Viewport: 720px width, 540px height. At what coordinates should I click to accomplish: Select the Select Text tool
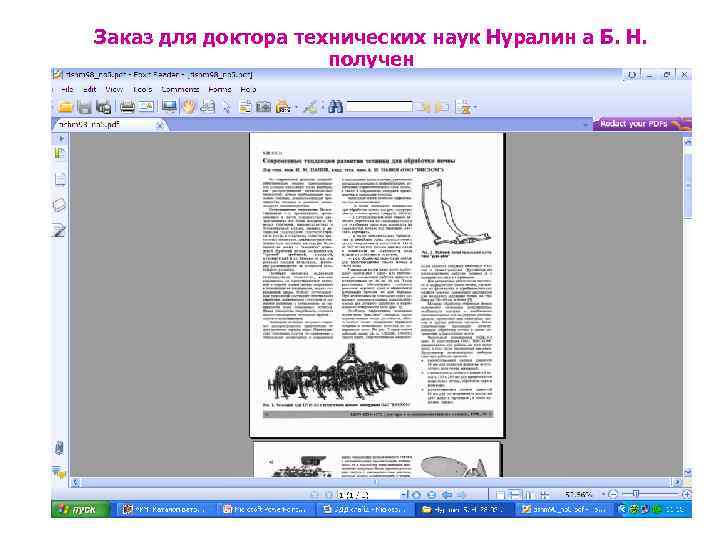pos(208,107)
